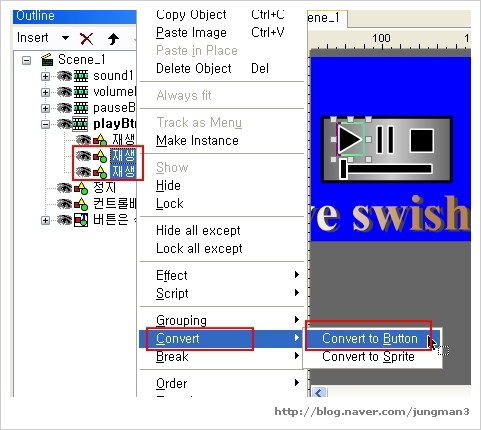The width and height of the screenshot is (481, 430).
Task: Toggle visibility eye of 컨트롤 shape
Action: coord(64,203)
